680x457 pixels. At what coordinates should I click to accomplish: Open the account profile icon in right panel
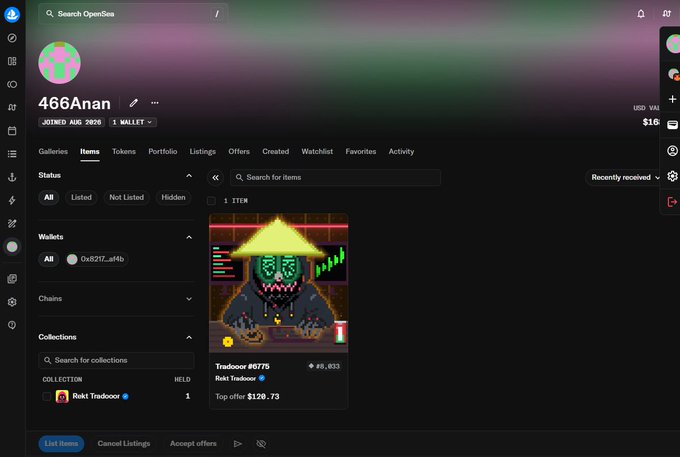[x=672, y=150]
